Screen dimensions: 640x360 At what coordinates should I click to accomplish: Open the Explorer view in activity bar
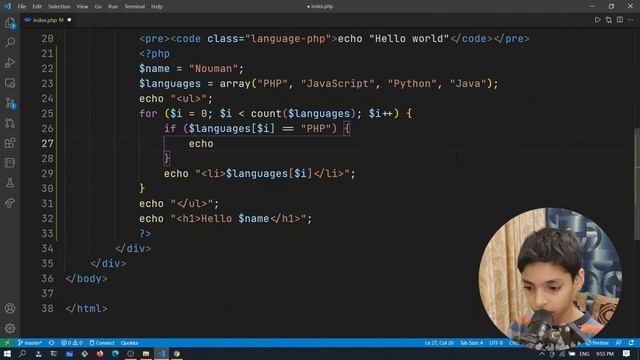pyautogui.click(x=10, y=23)
